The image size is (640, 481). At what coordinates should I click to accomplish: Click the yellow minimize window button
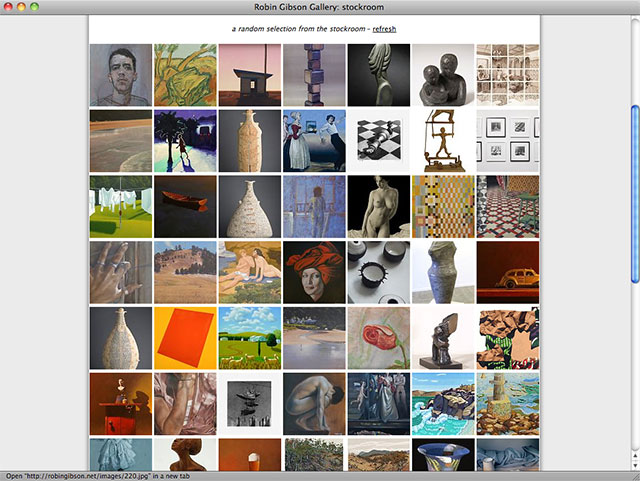21,7
